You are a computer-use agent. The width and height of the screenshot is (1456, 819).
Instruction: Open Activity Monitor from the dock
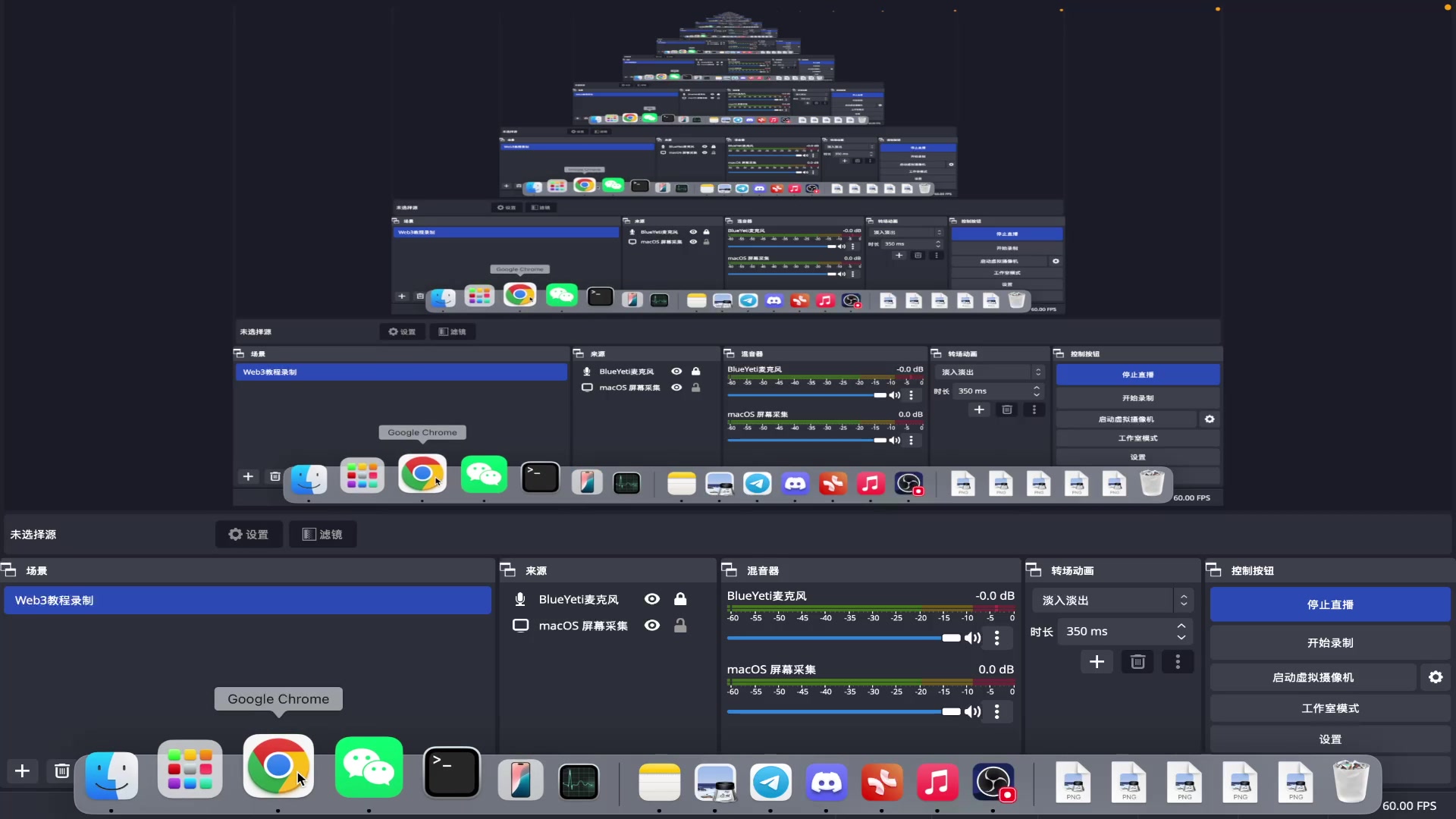point(579,783)
